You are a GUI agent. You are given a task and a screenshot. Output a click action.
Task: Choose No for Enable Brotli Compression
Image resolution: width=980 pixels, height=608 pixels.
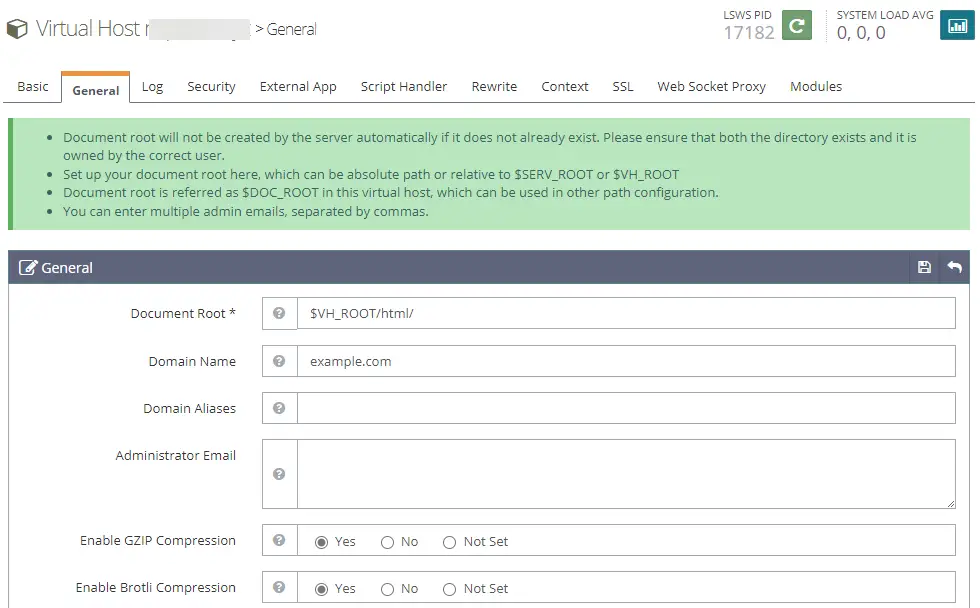coord(388,589)
